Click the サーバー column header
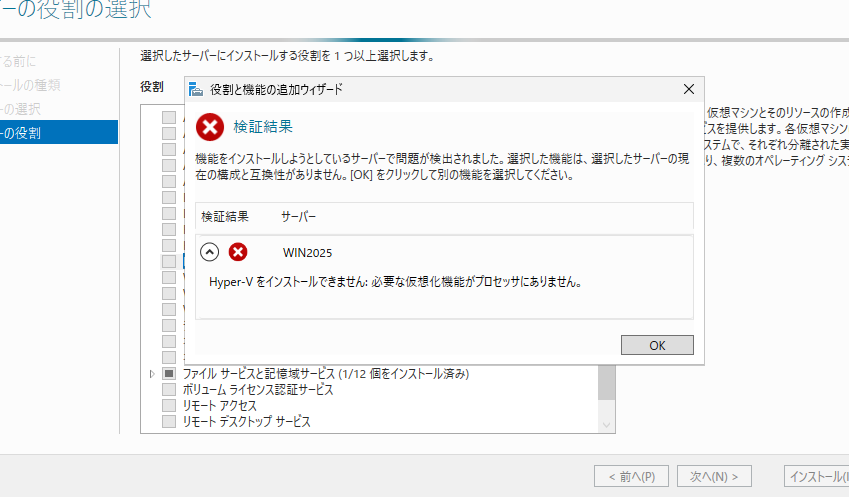Image resolution: width=849 pixels, height=497 pixels. coord(299,216)
